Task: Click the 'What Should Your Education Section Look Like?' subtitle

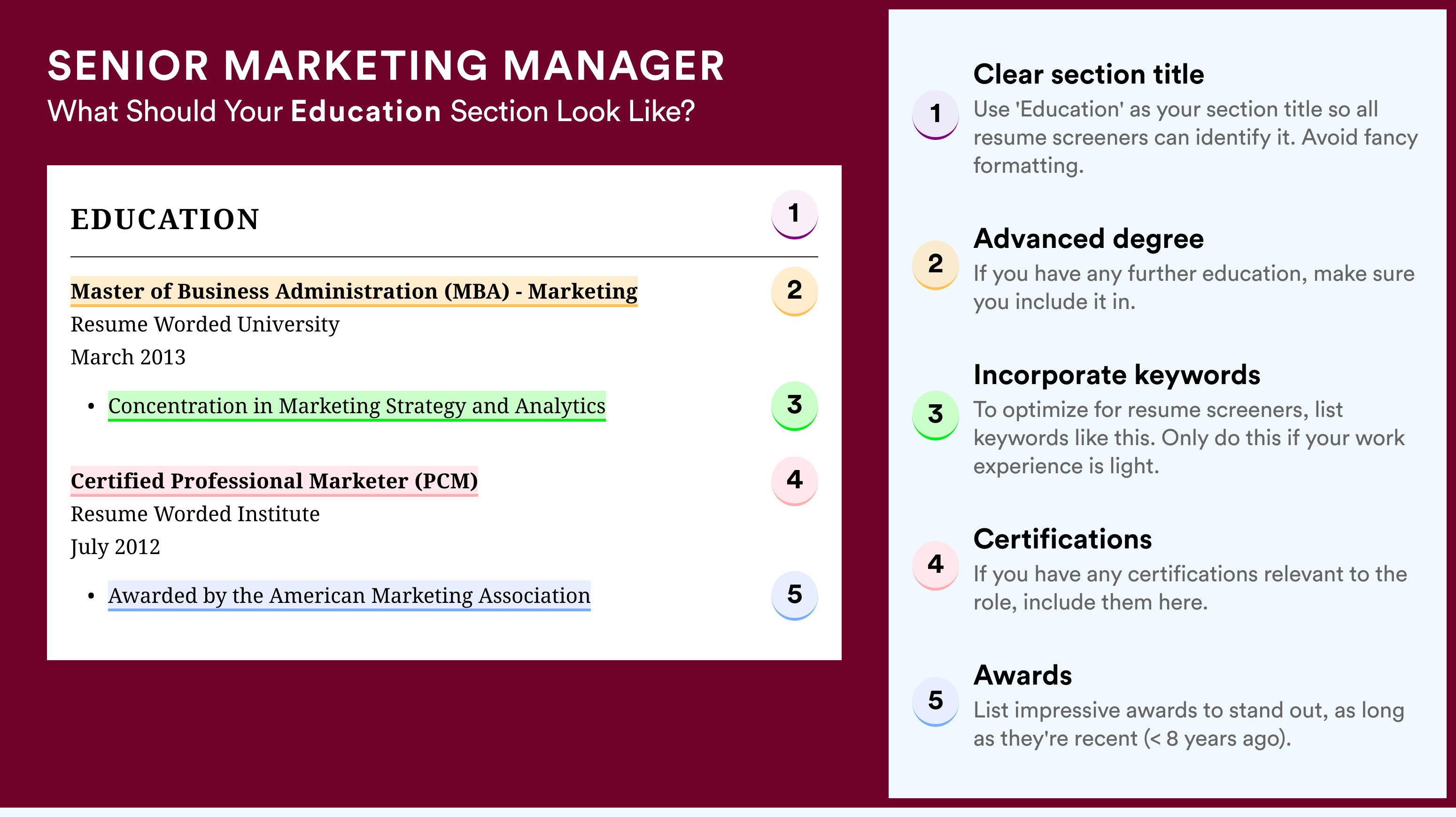Action: tap(371, 111)
